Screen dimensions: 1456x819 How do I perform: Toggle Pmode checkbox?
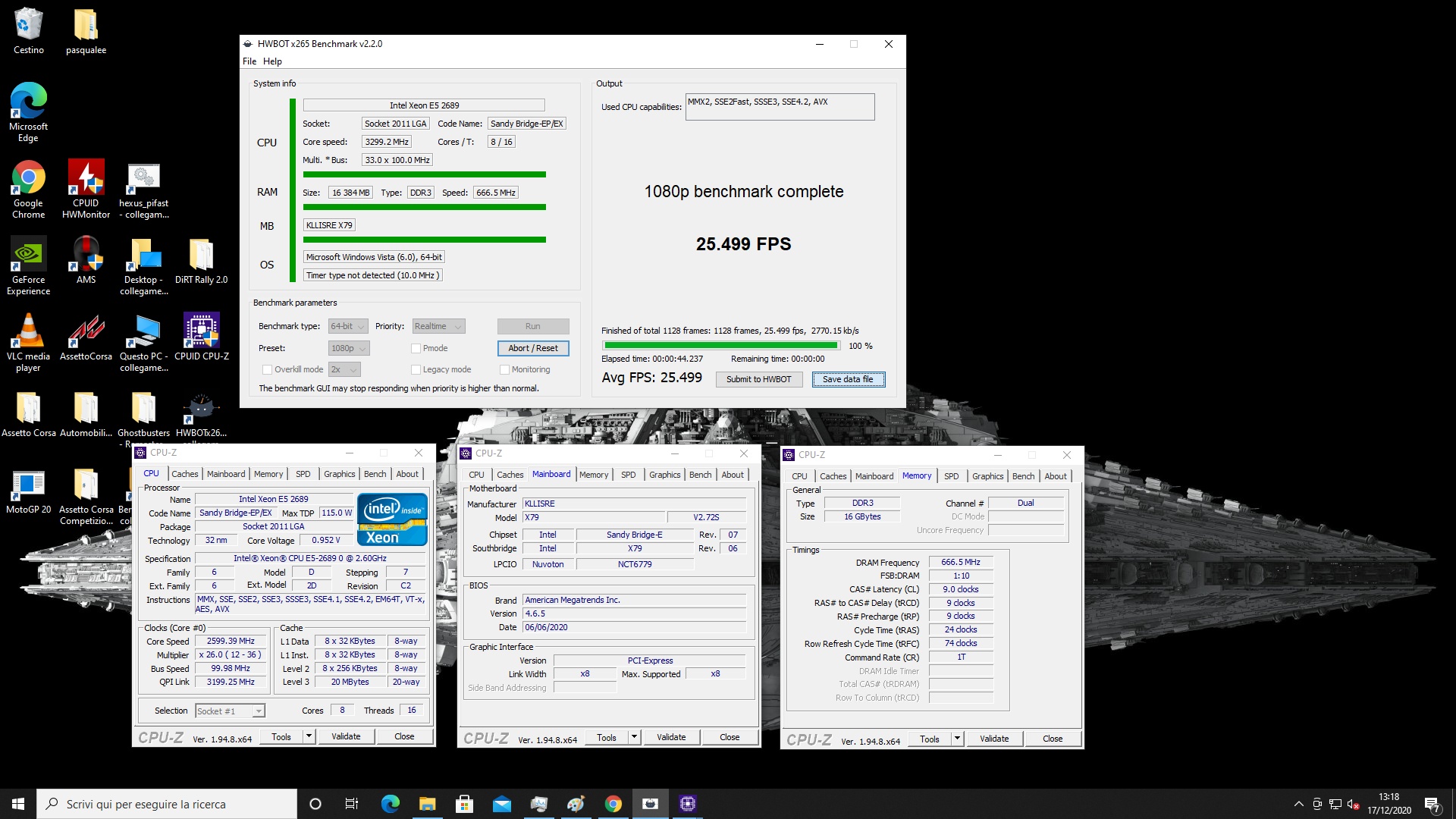pyautogui.click(x=416, y=348)
